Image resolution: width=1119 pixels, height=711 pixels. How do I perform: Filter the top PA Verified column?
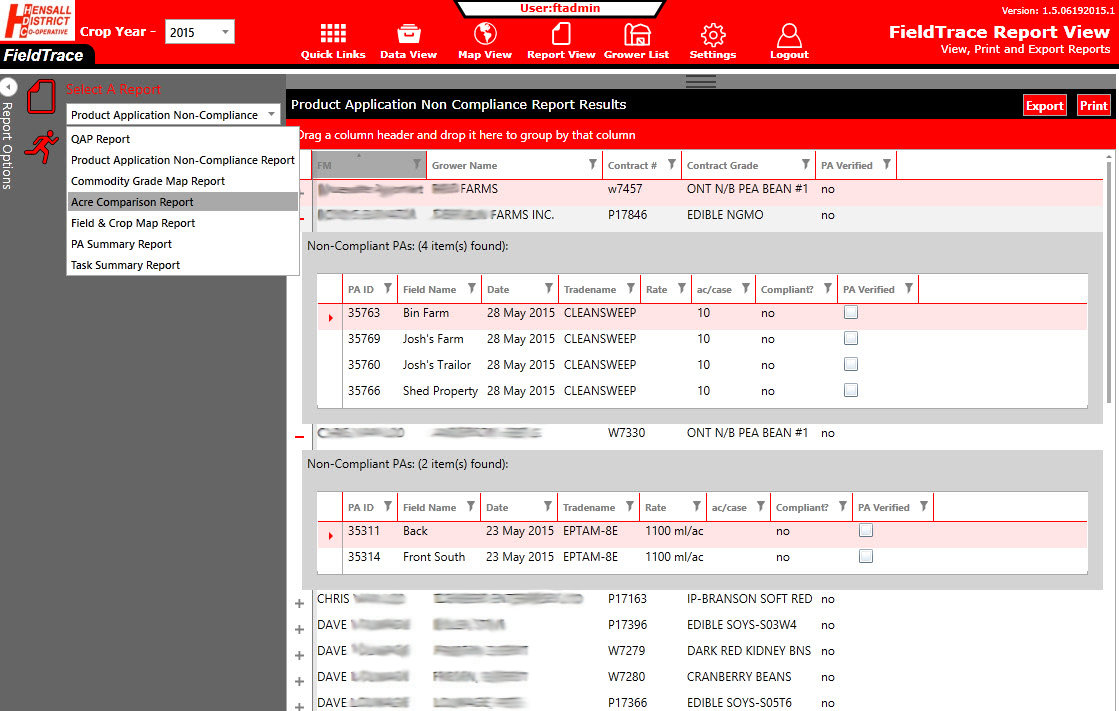(x=886, y=165)
